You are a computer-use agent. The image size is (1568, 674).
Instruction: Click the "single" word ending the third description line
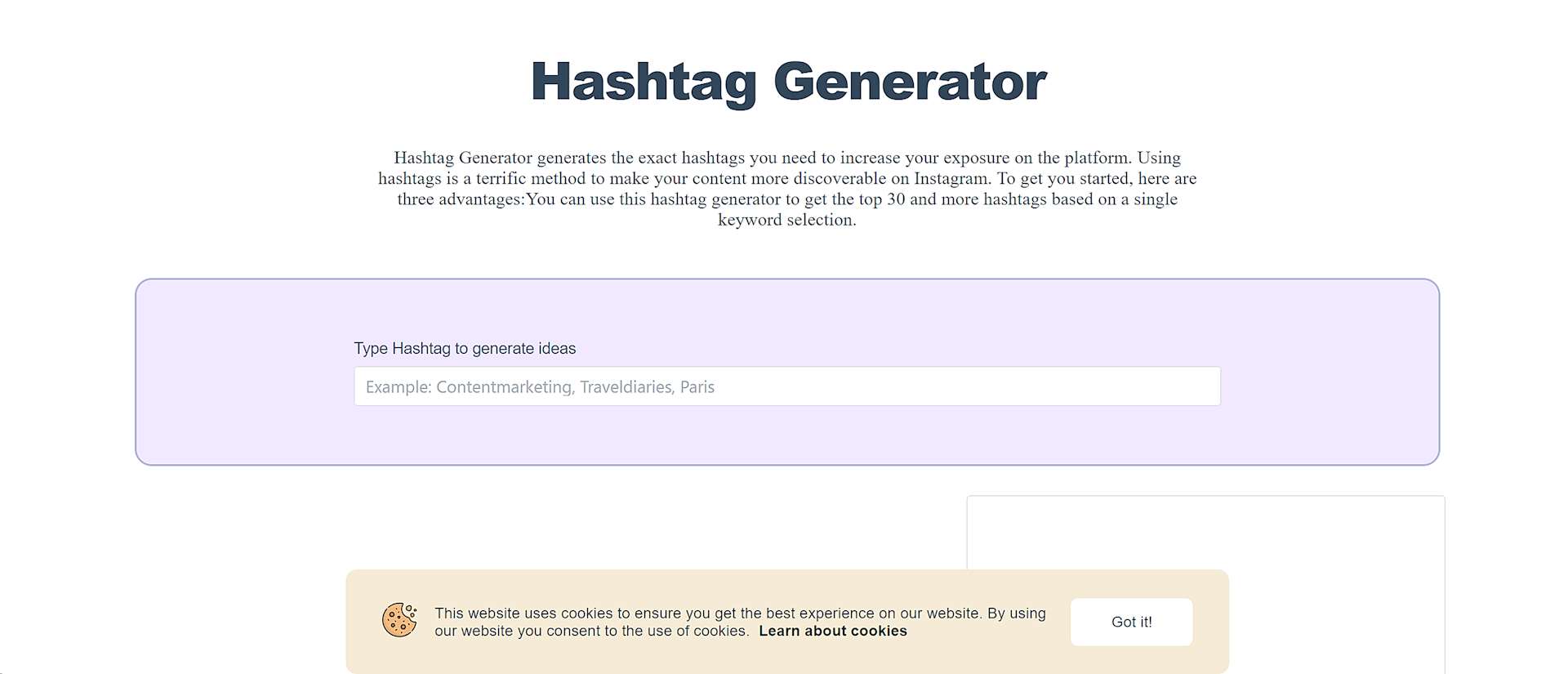tap(1155, 199)
